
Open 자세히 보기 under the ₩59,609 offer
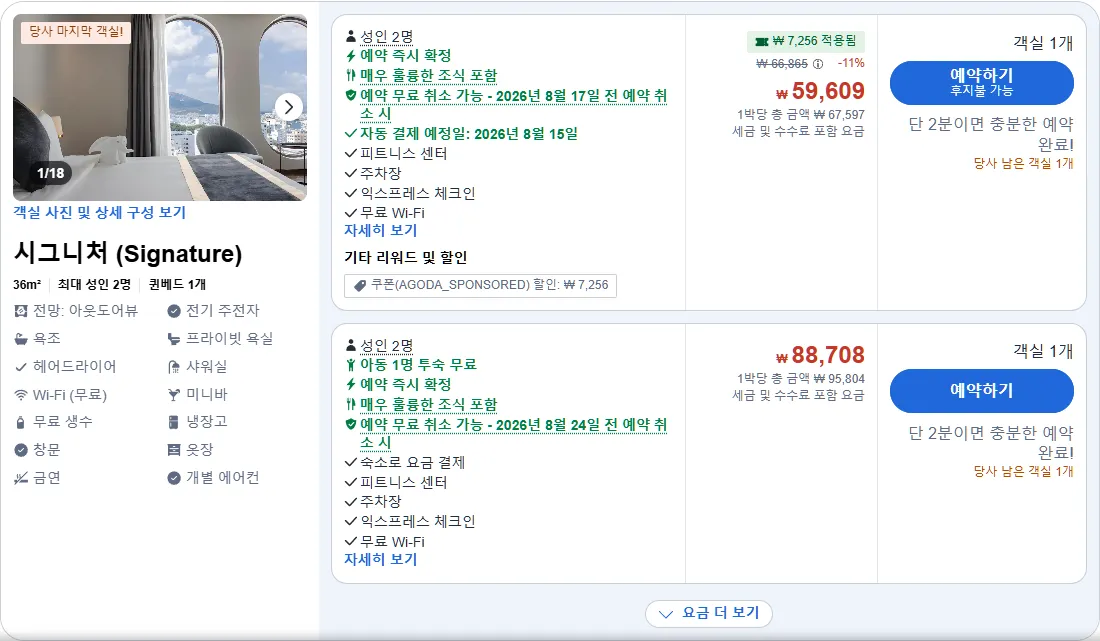tap(380, 230)
